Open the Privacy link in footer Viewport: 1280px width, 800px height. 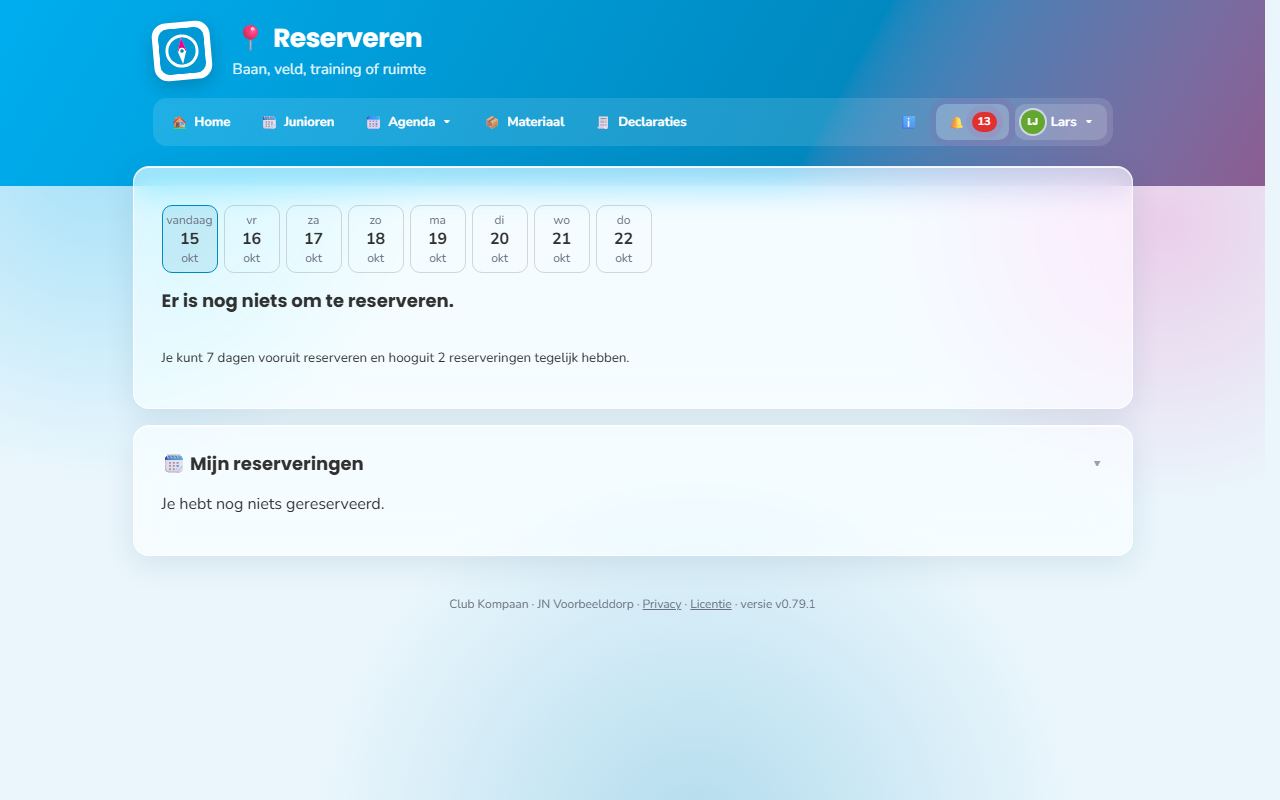click(x=662, y=604)
